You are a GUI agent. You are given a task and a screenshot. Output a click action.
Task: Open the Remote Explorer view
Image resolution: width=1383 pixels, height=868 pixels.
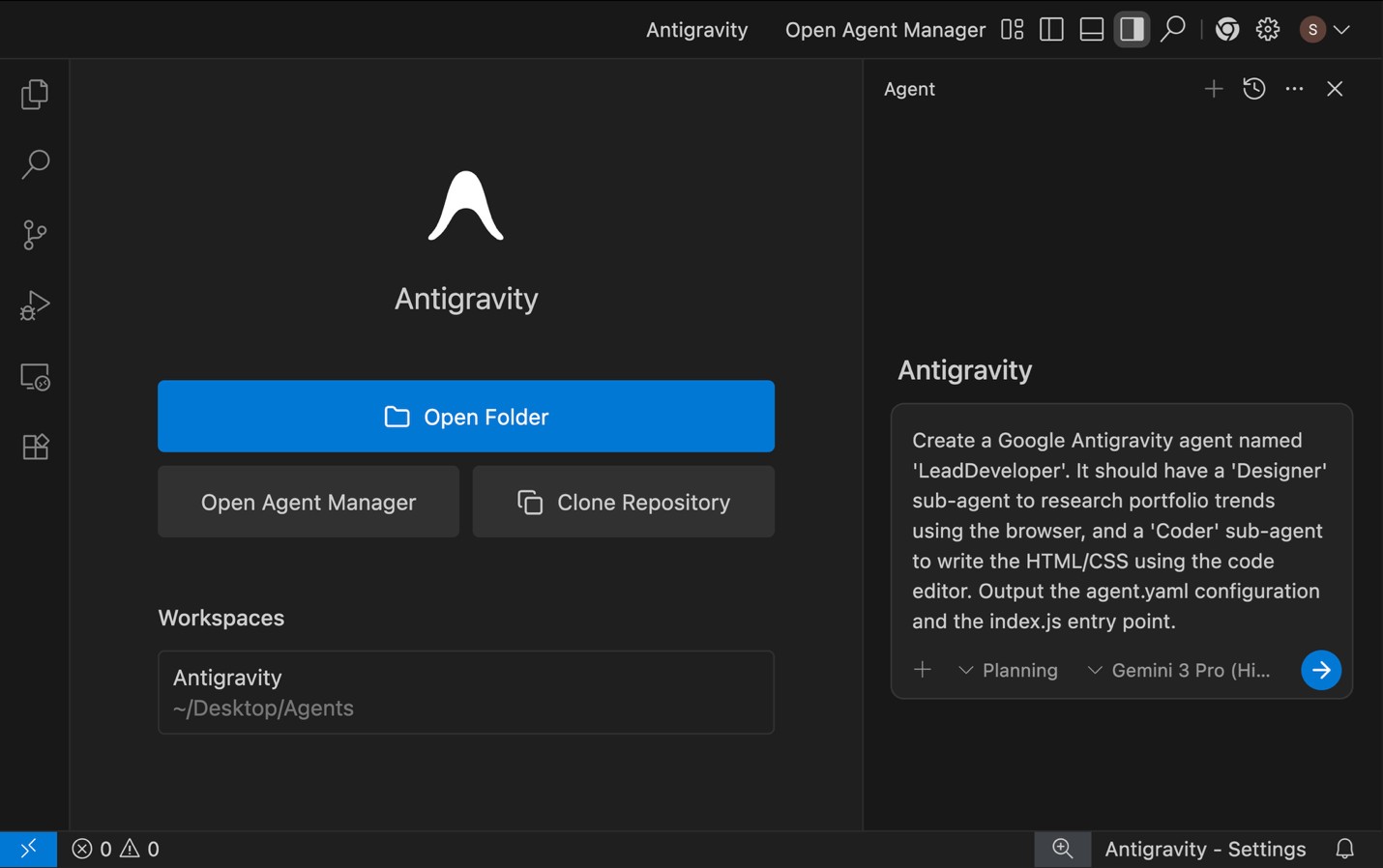tap(35, 377)
